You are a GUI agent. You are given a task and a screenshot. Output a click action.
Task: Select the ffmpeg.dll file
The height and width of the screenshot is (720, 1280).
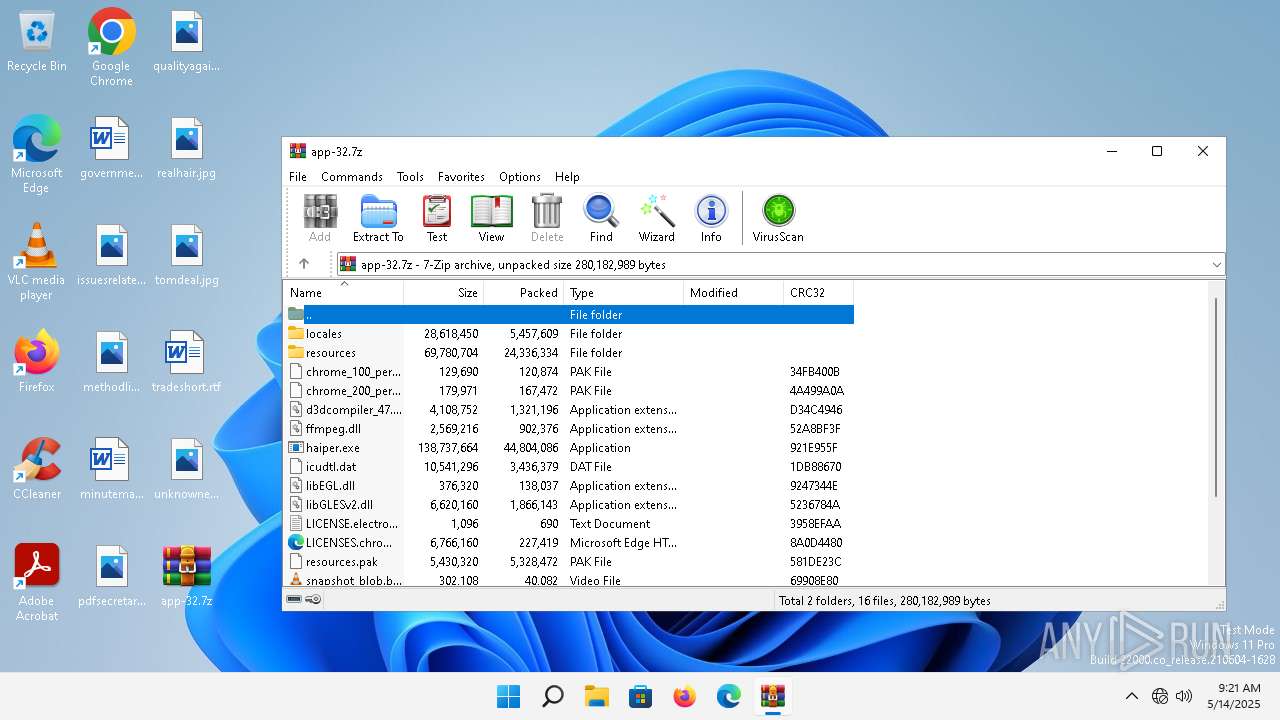pos(569,429)
